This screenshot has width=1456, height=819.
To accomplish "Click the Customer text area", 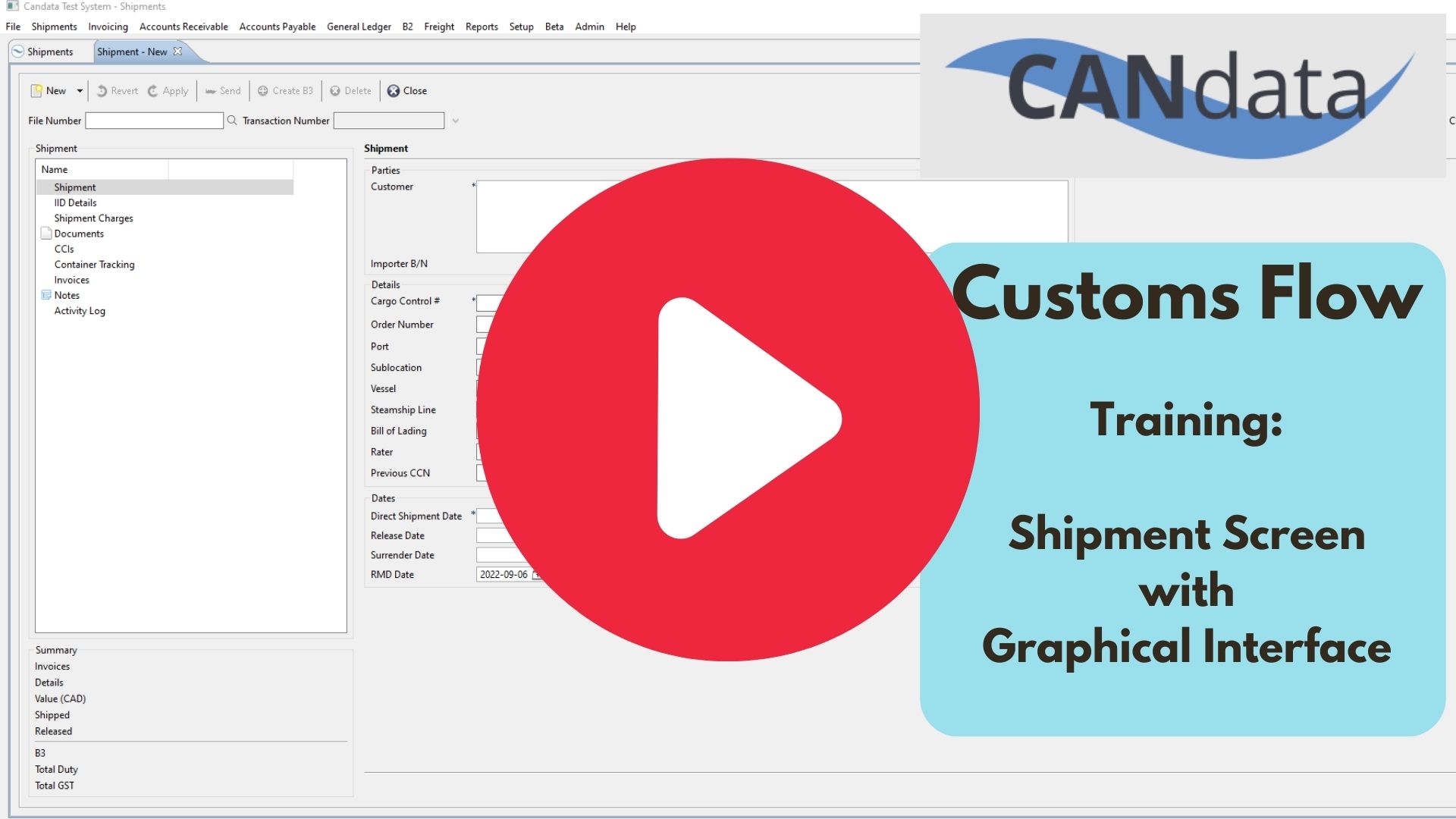I will (x=772, y=217).
